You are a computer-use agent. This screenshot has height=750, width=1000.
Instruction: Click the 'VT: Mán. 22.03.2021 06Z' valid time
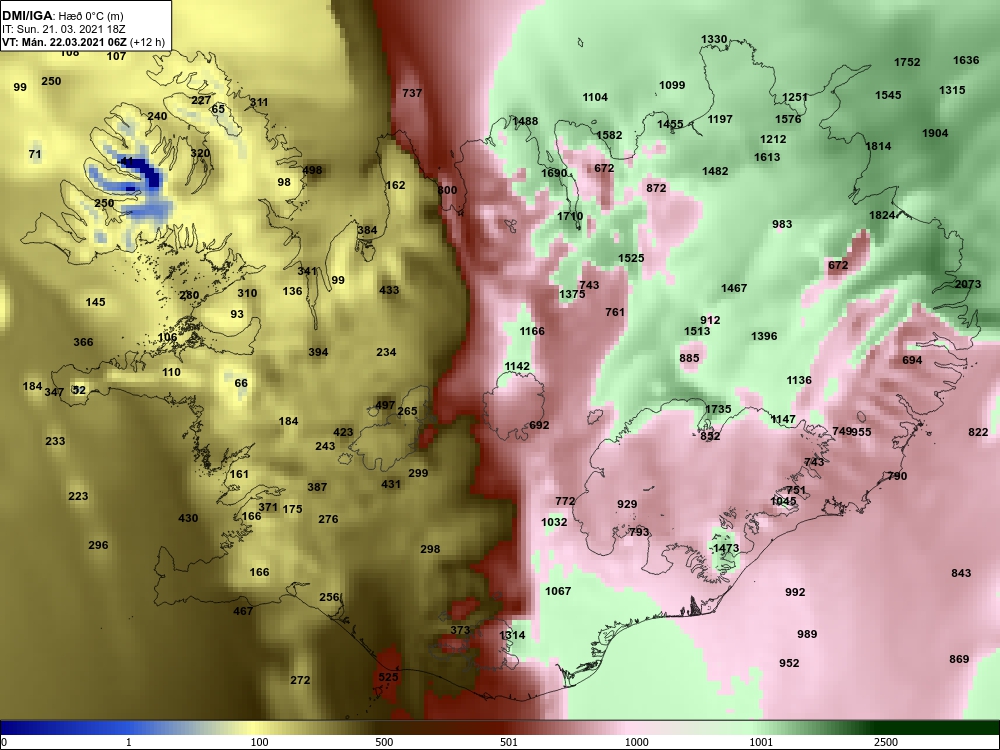click(64, 42)
